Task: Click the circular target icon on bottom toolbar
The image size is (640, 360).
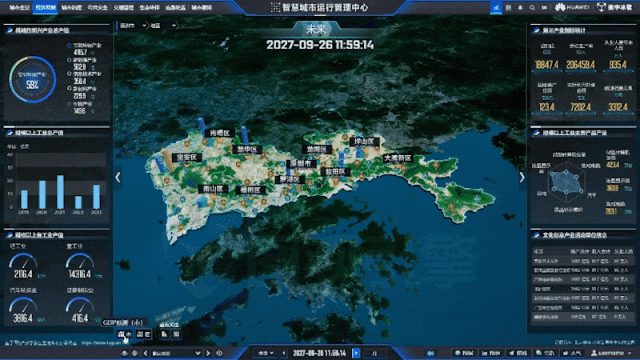Action: (x=219, y=353)
